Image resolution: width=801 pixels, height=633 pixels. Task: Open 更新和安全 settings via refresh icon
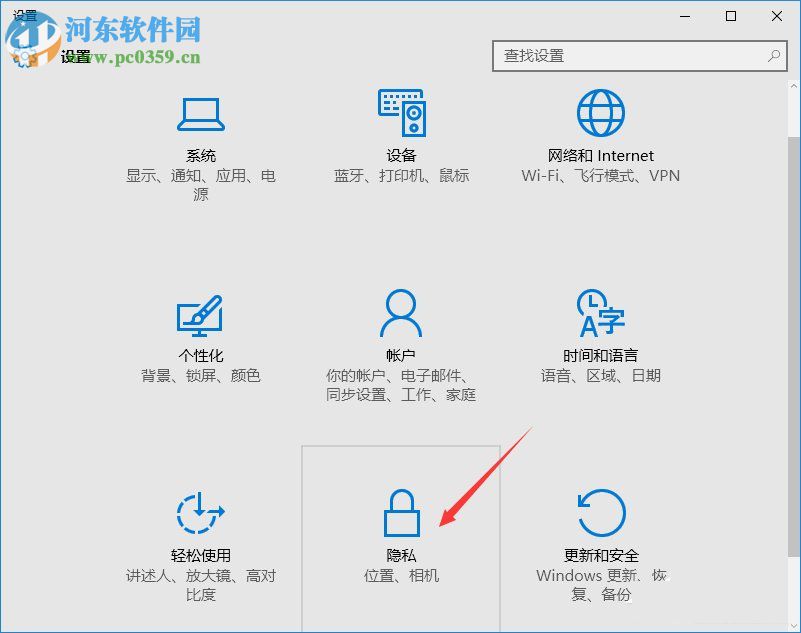600,513
